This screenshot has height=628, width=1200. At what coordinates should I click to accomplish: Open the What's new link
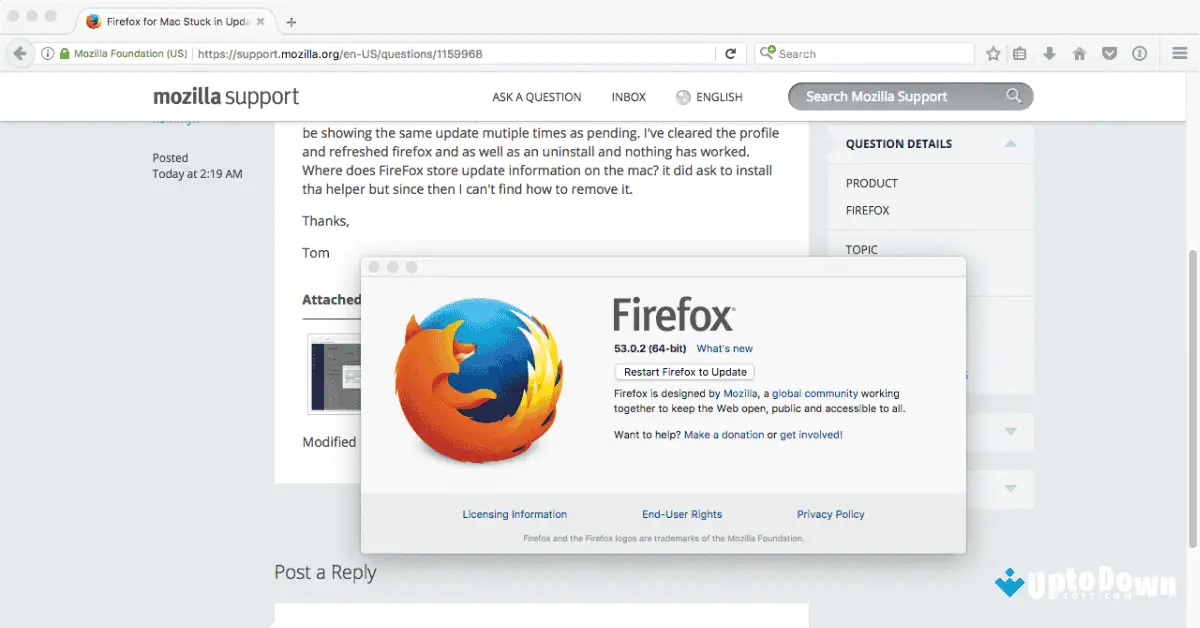(724, 348)
